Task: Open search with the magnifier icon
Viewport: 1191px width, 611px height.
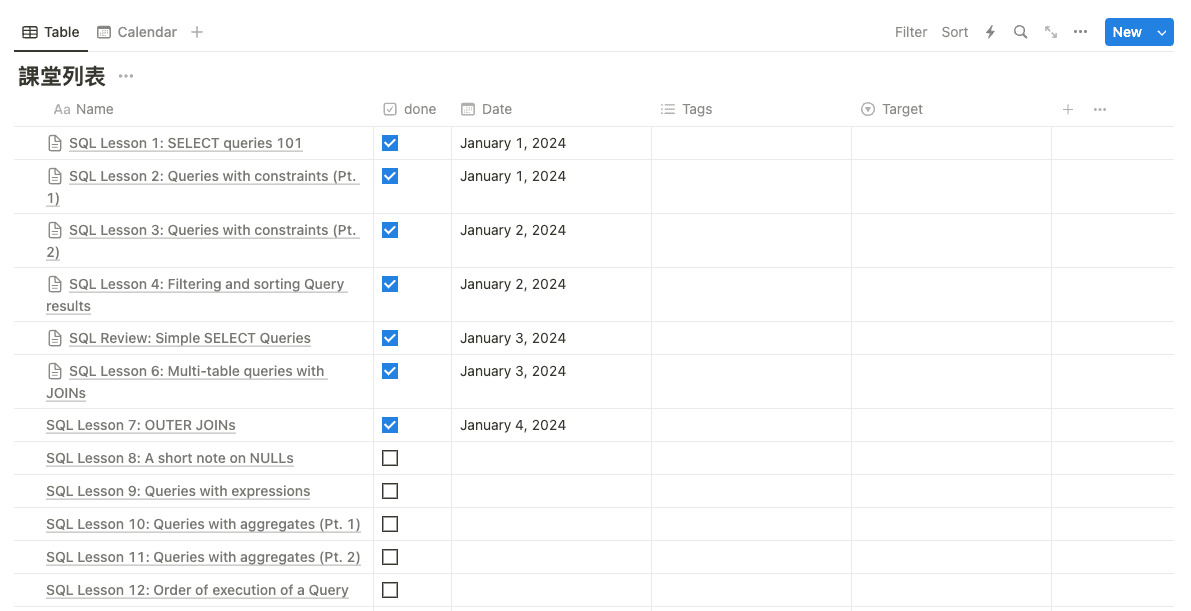Action: (1020, 32)
